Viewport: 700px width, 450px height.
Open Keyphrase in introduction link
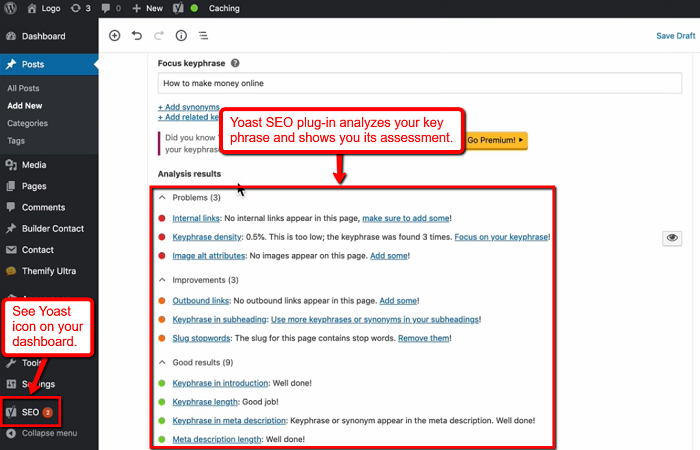(x=220, y=383)
